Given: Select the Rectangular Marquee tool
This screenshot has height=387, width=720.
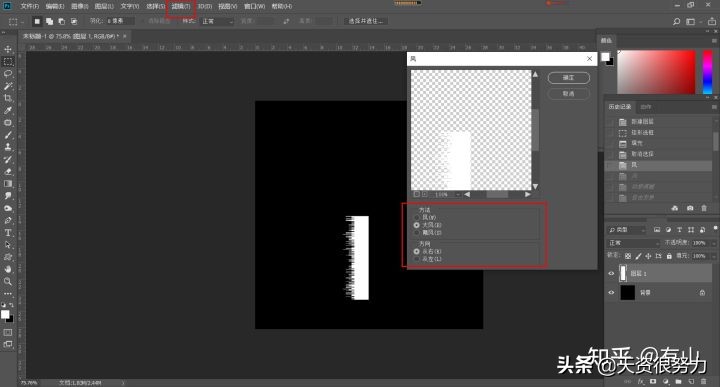Looking at the screenshot, I should (x=8, y=62).
